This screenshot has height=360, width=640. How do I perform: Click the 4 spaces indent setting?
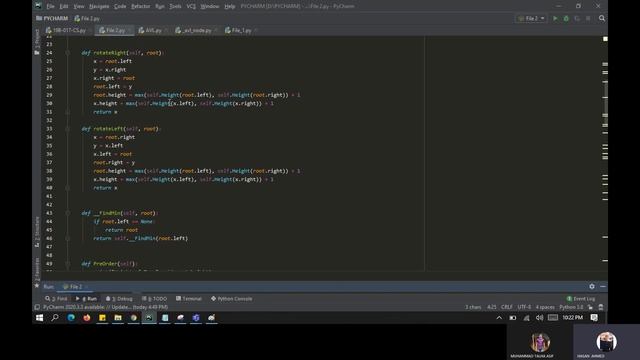545,307
